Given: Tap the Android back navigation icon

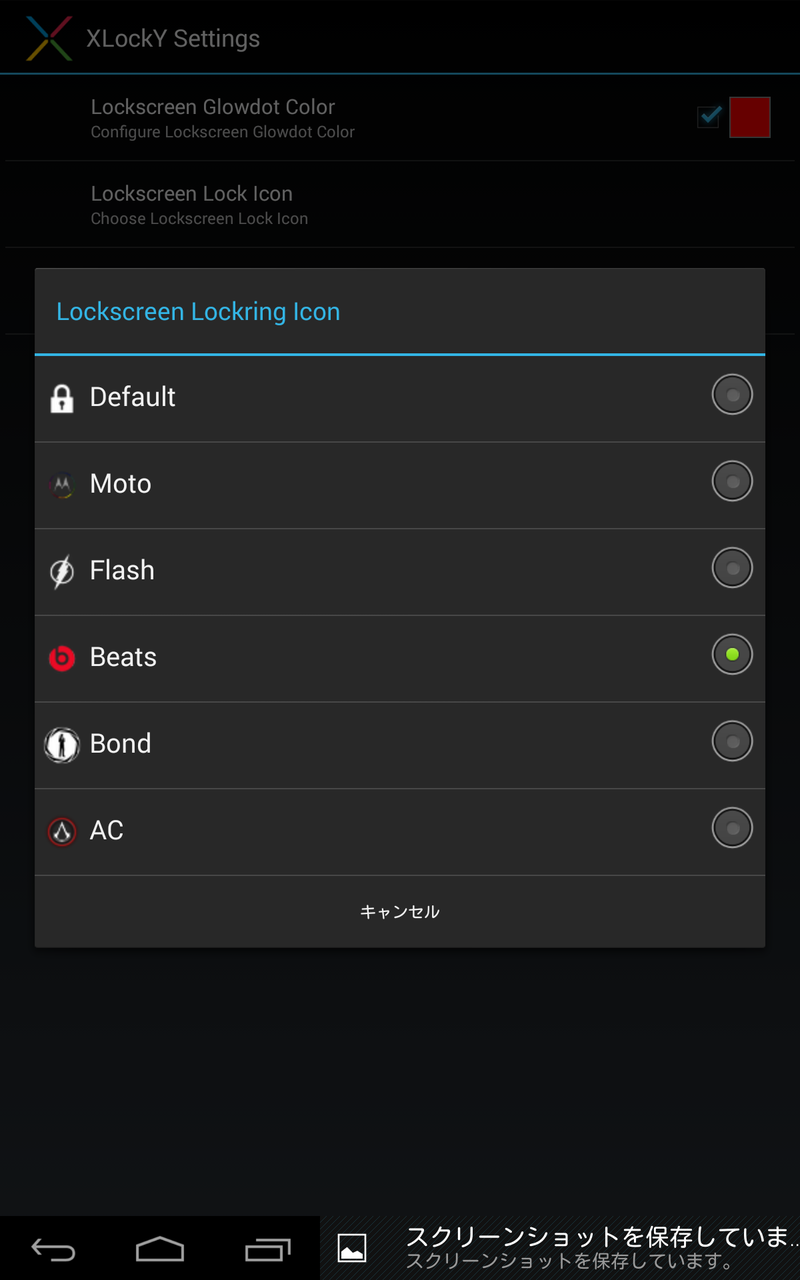Looking at the screenshot, I should (x=53, y=1249).
